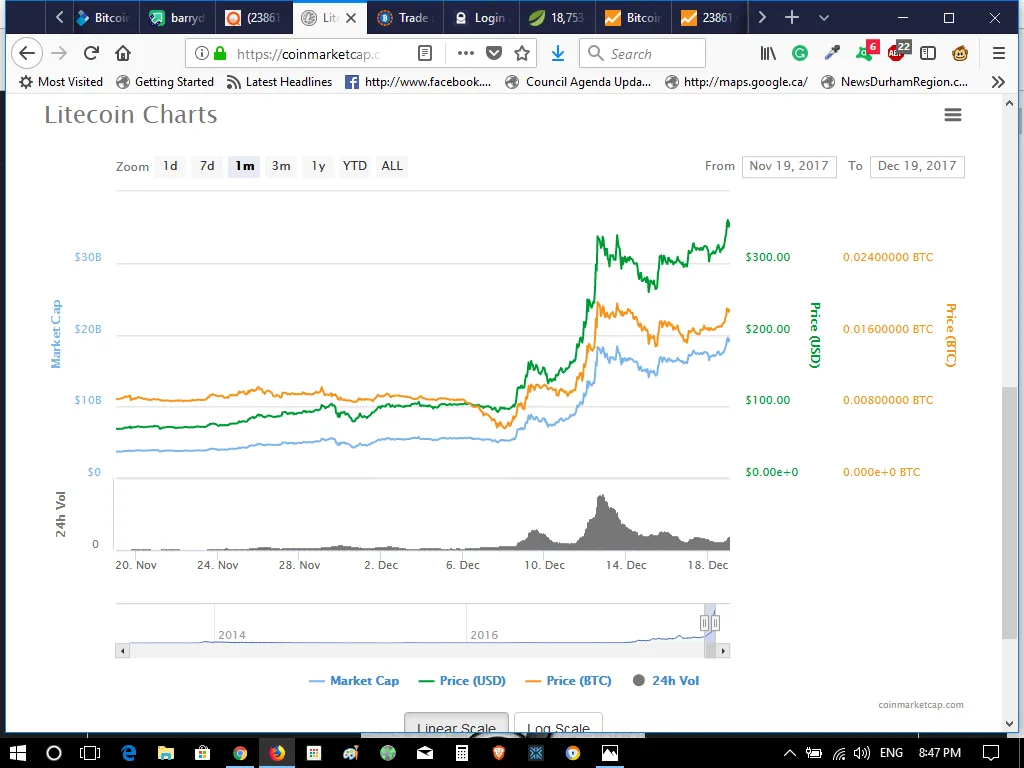This screenshot has width=1024, height=768.
Task: Toggle reader view icon in address bar
Action: tap(425, 54)
